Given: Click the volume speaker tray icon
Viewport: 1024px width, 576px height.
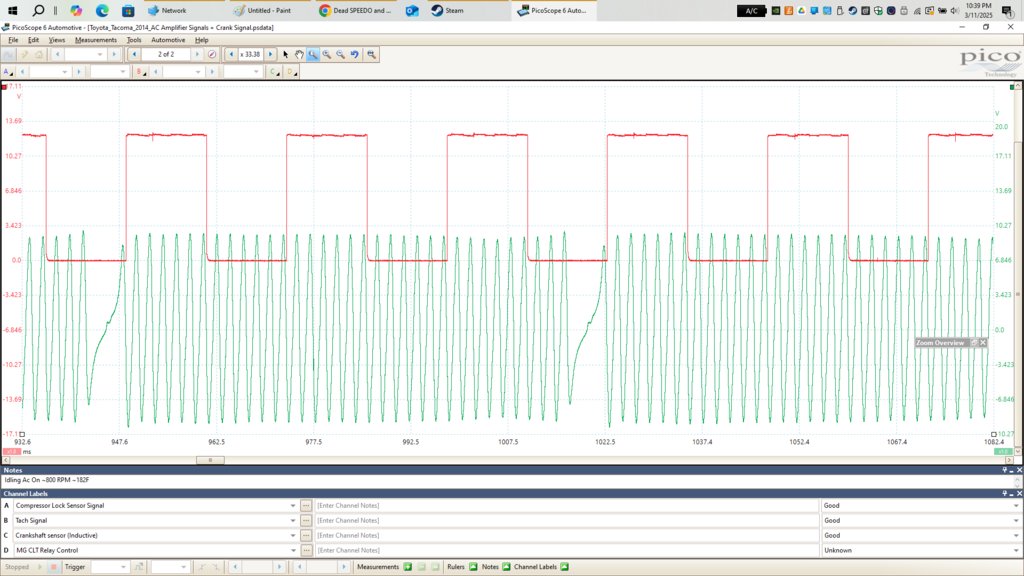Looking at the screenshot, I should [955, 10].
